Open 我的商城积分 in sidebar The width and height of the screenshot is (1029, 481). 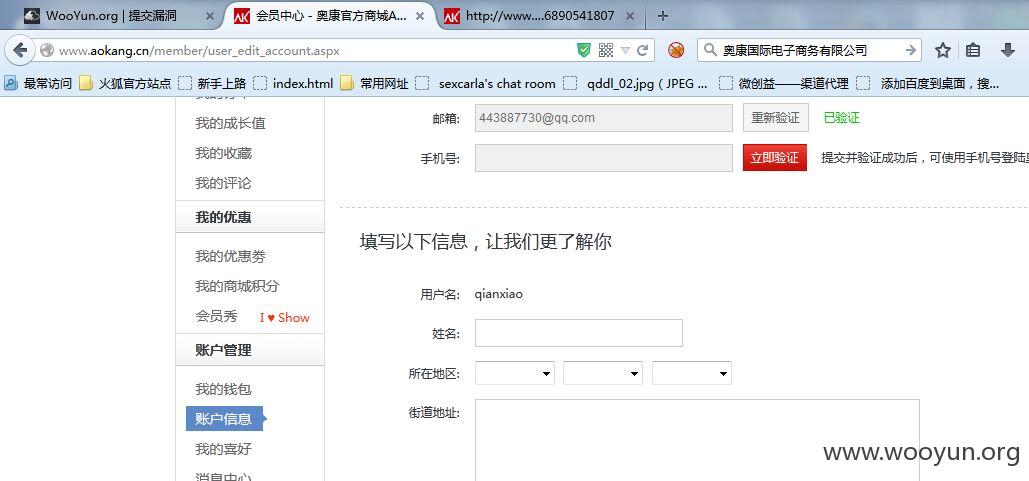238,287
